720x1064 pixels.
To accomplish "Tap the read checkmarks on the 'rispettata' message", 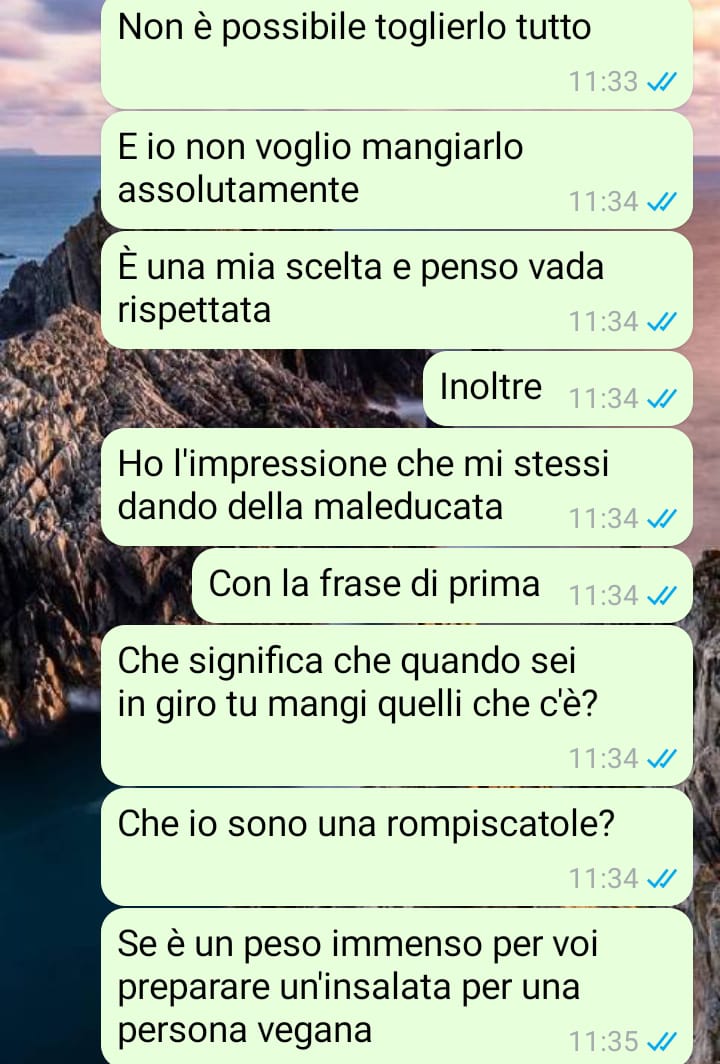I will pos(662,322).
